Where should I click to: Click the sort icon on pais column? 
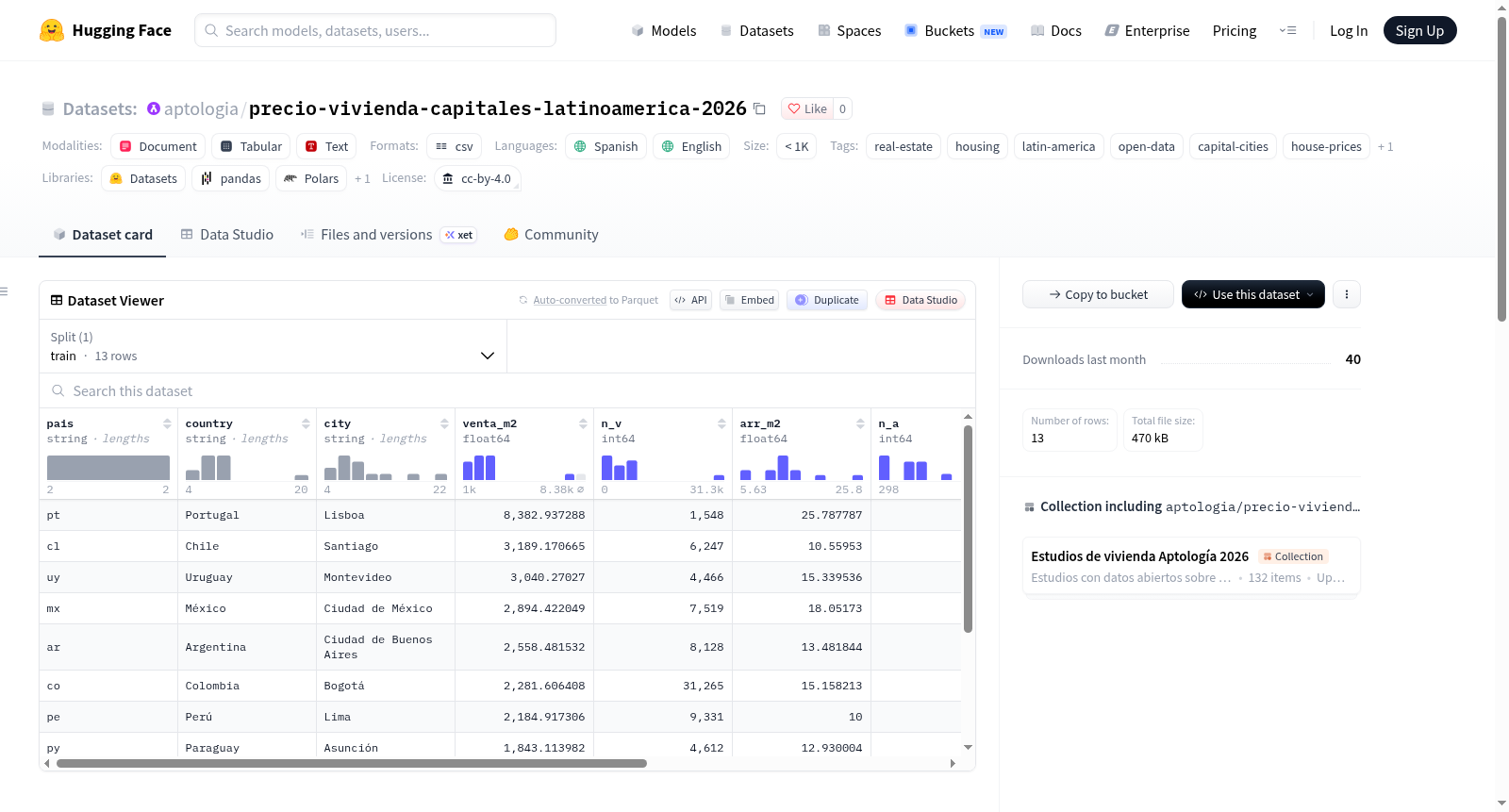[167, 423]
